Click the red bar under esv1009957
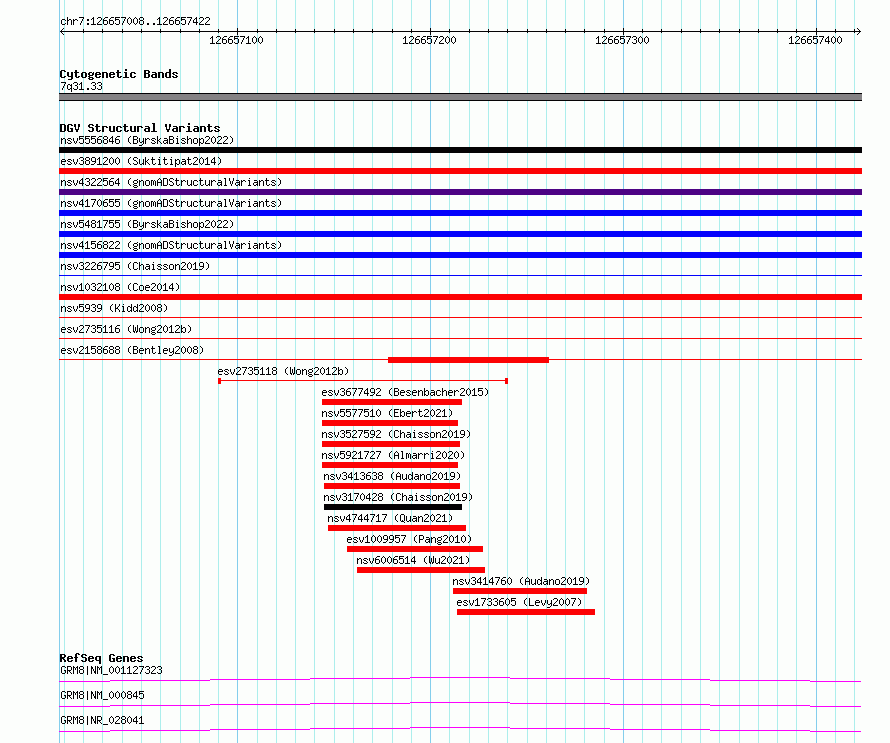The width and height of the screenshot is (890, 743). pyautogui.click(x=415, y=549)
